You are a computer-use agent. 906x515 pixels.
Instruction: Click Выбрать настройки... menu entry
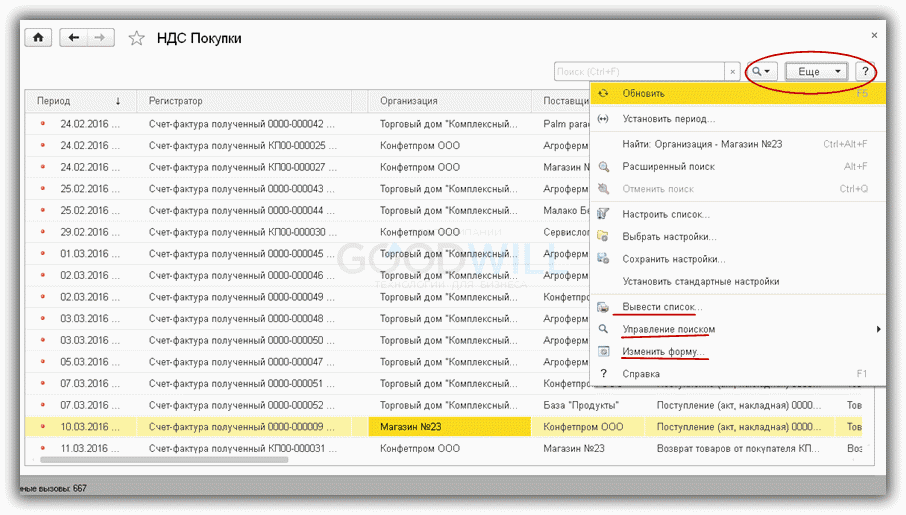point(669,236)
